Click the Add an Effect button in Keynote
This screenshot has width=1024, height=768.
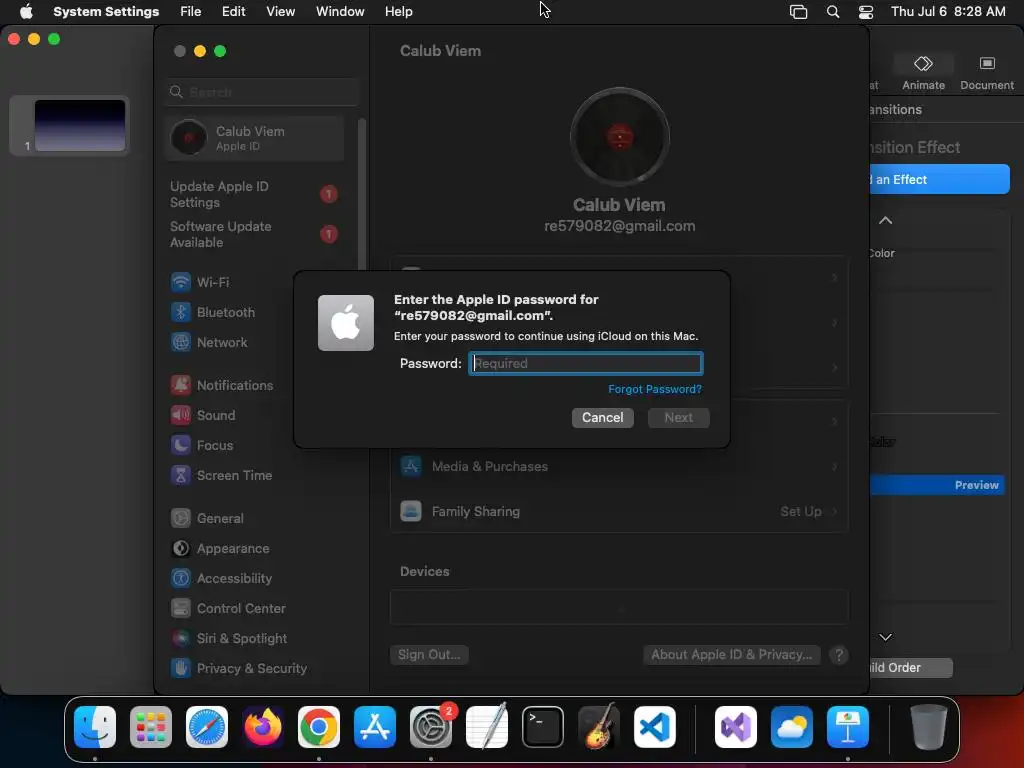pyautogui.click(x=939, y=180)
